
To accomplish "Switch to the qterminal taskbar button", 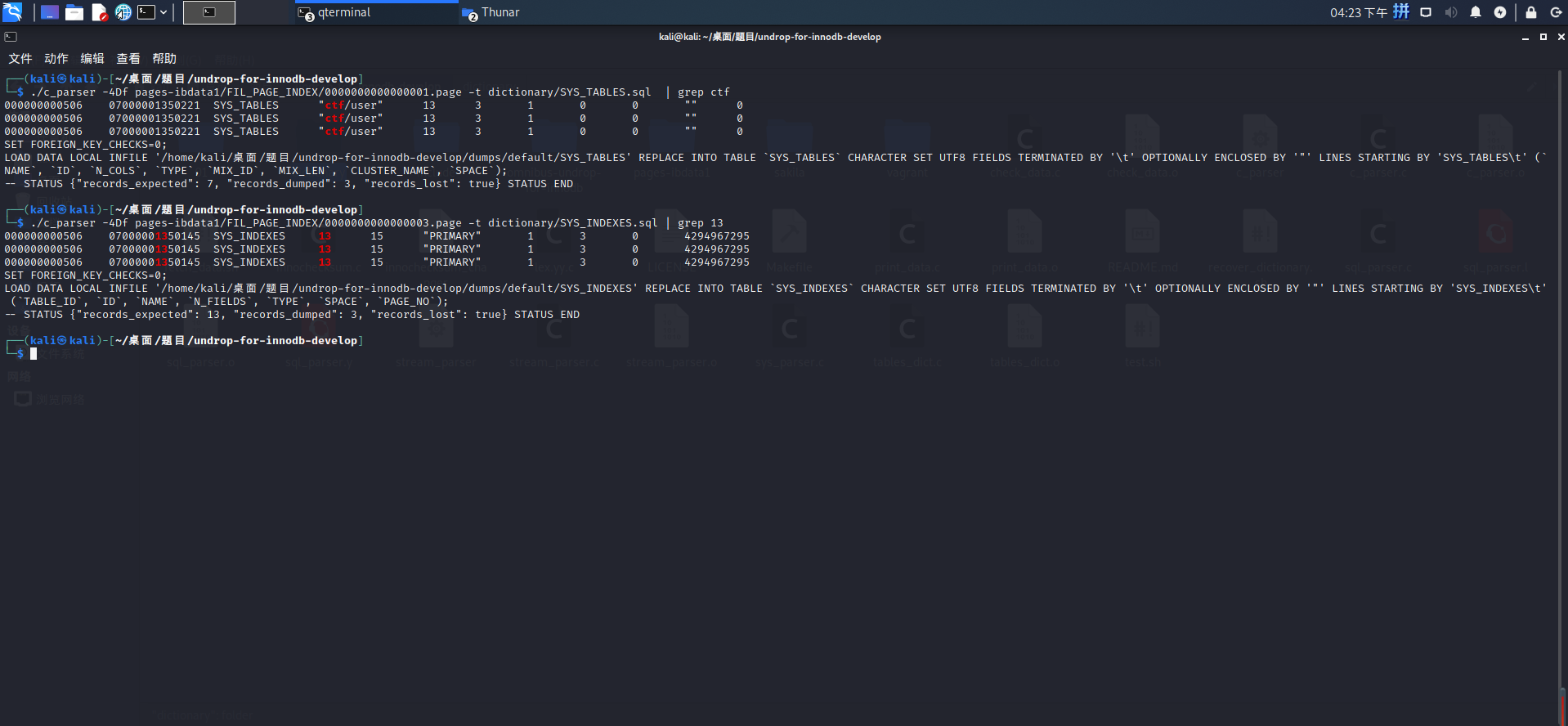I will point(376,12).
